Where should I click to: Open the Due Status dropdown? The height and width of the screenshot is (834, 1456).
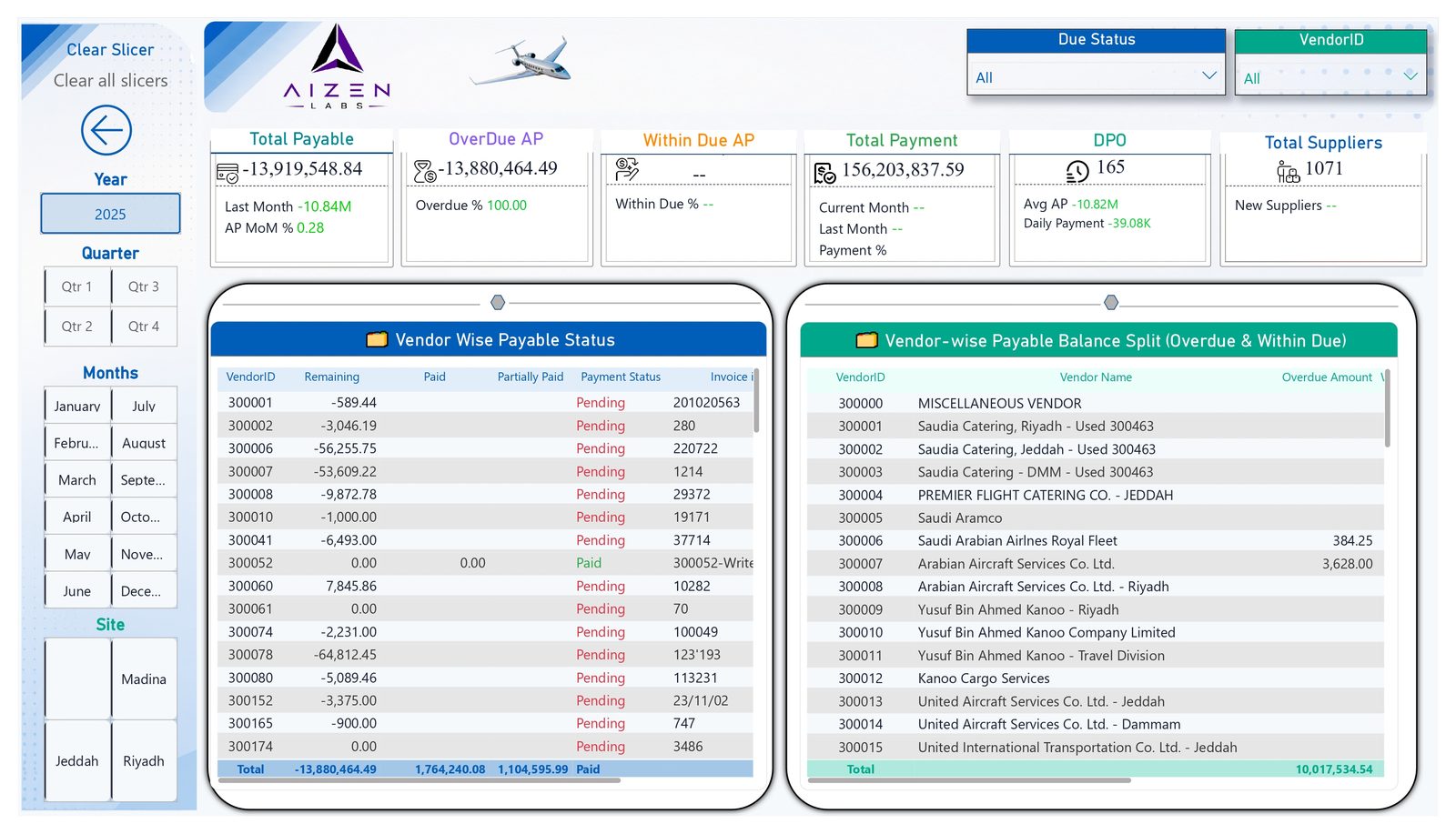pyautogui.click(x=1096, y=77)
